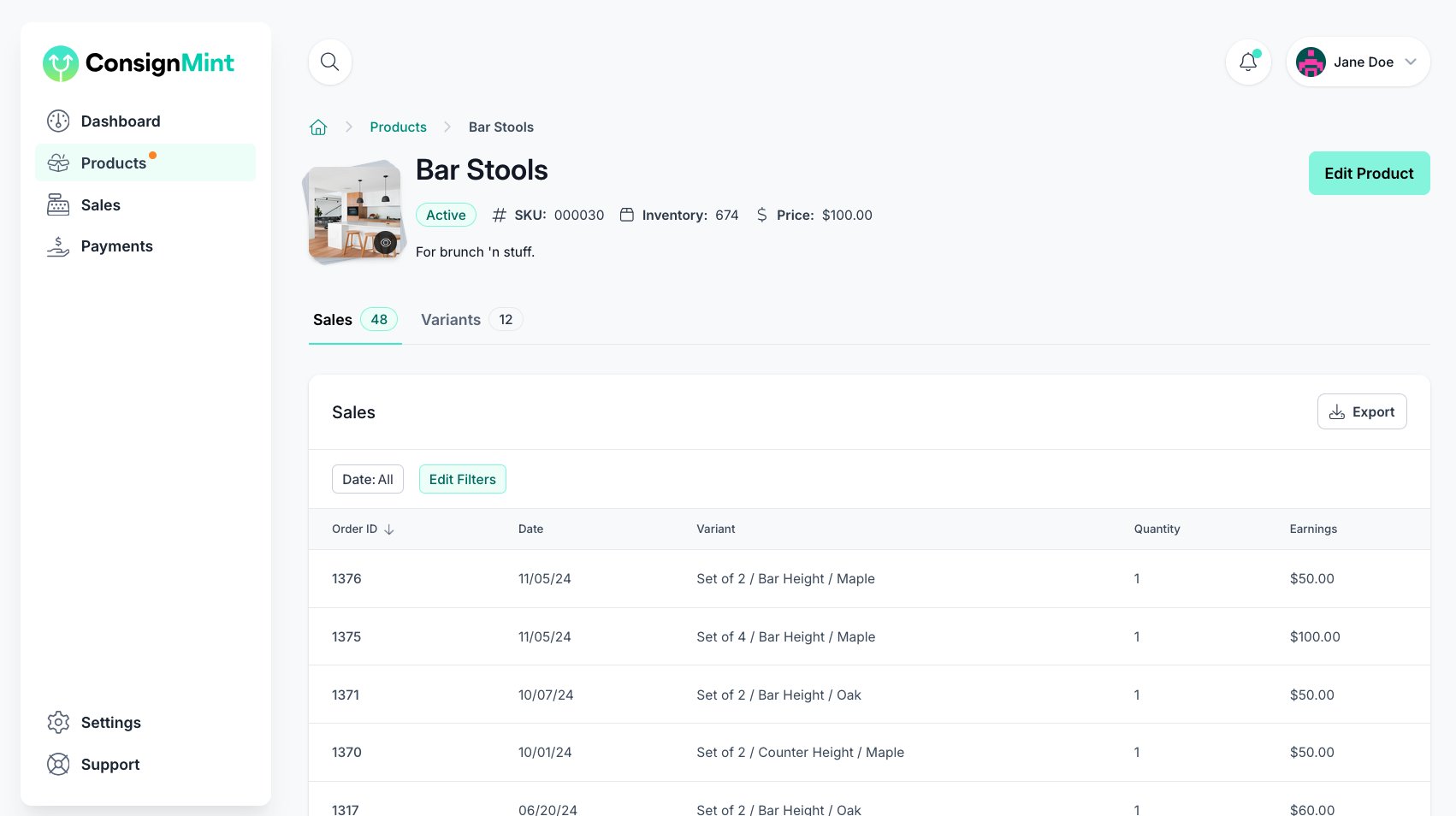Open order 1371 row
1456x816 pixels.
(869, 695)
